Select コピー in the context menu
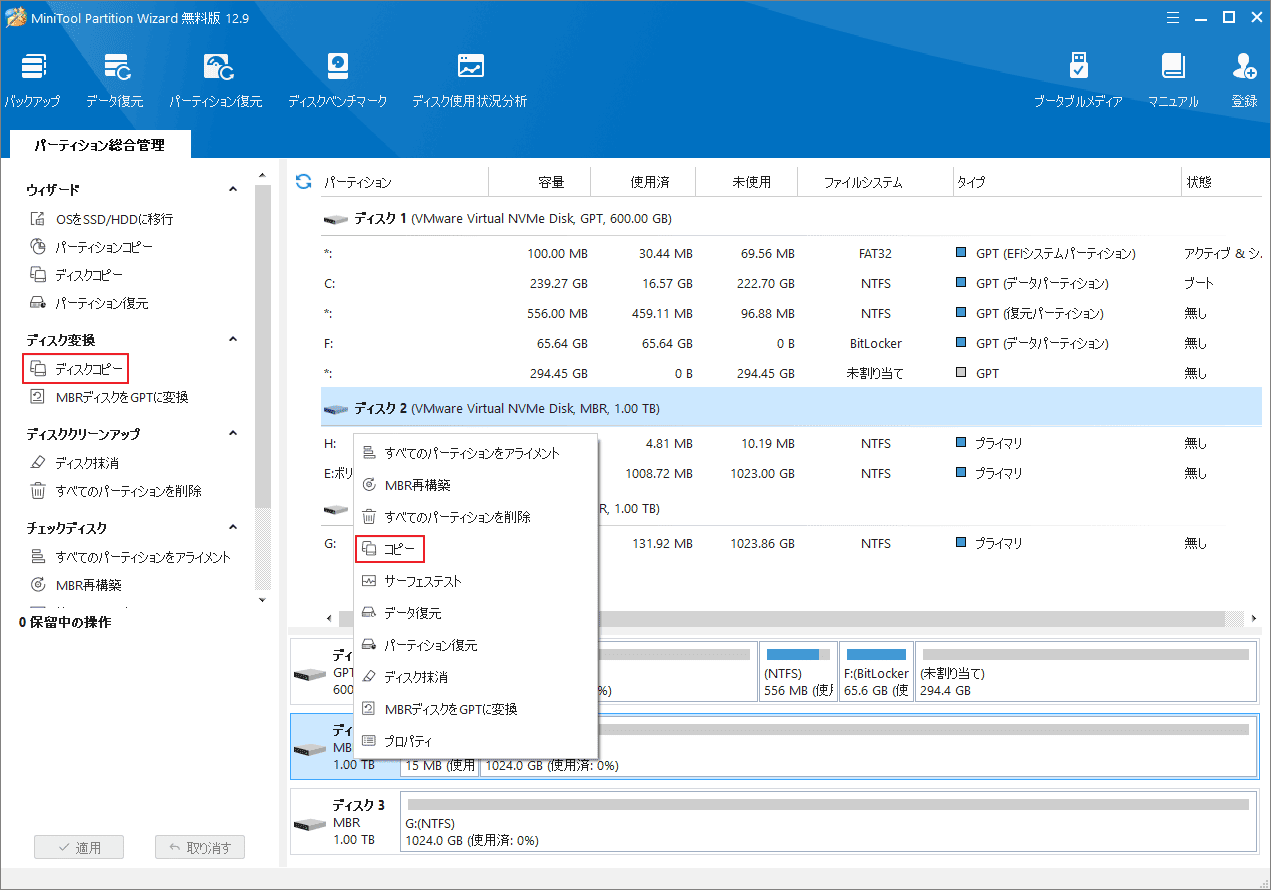 (390, 549)
